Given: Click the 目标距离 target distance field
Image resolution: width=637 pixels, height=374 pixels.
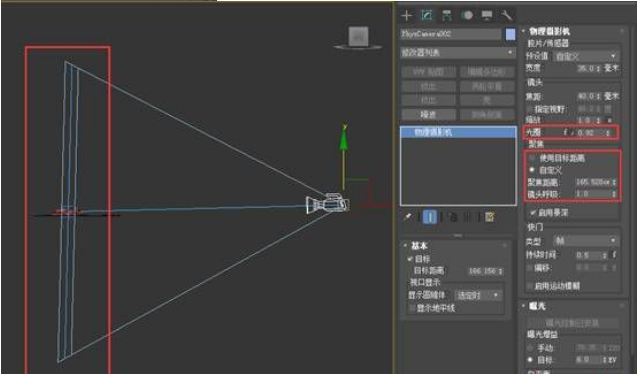Looking at the screenshot, I should coord(483,271).
